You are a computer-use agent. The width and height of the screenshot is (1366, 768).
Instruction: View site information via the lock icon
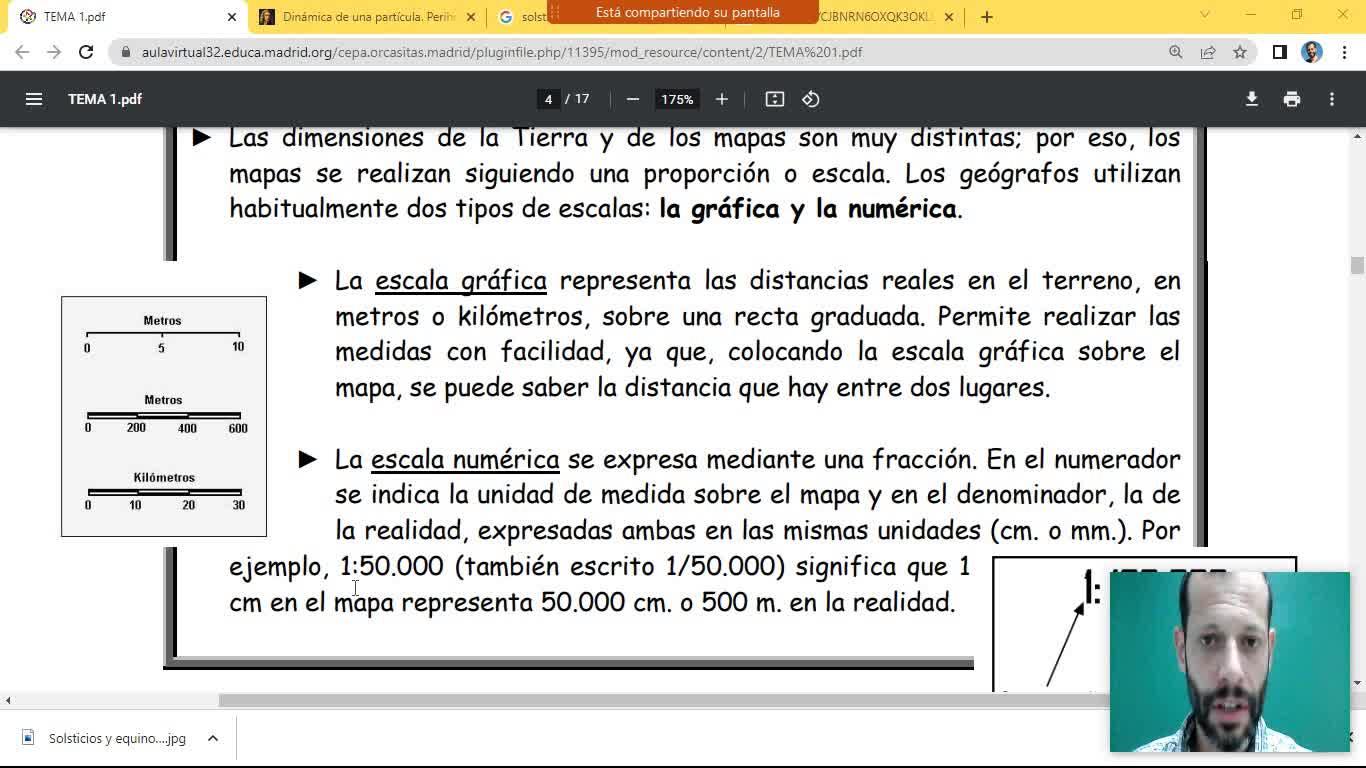pos(125,52)
